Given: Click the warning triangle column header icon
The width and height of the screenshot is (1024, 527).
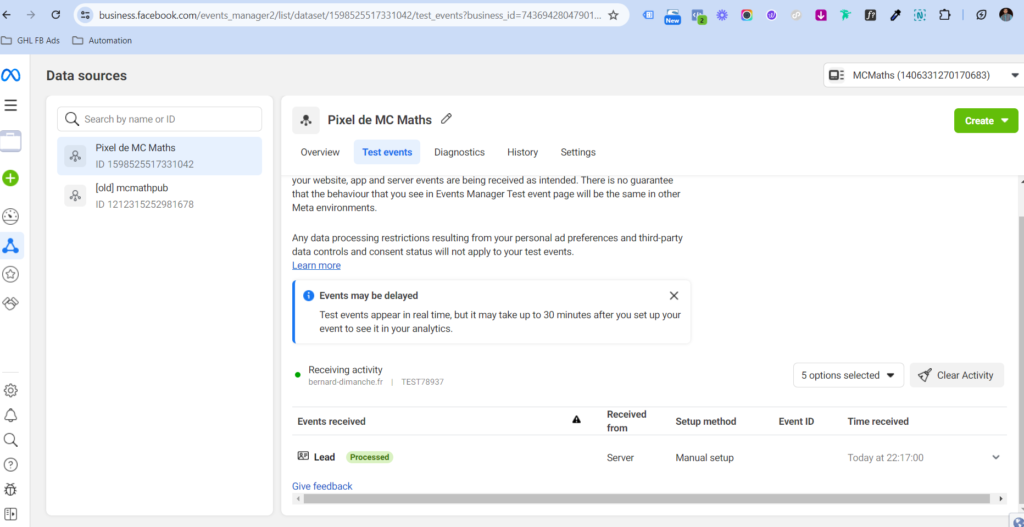Looking at the screenshot, I should [576, 420].
